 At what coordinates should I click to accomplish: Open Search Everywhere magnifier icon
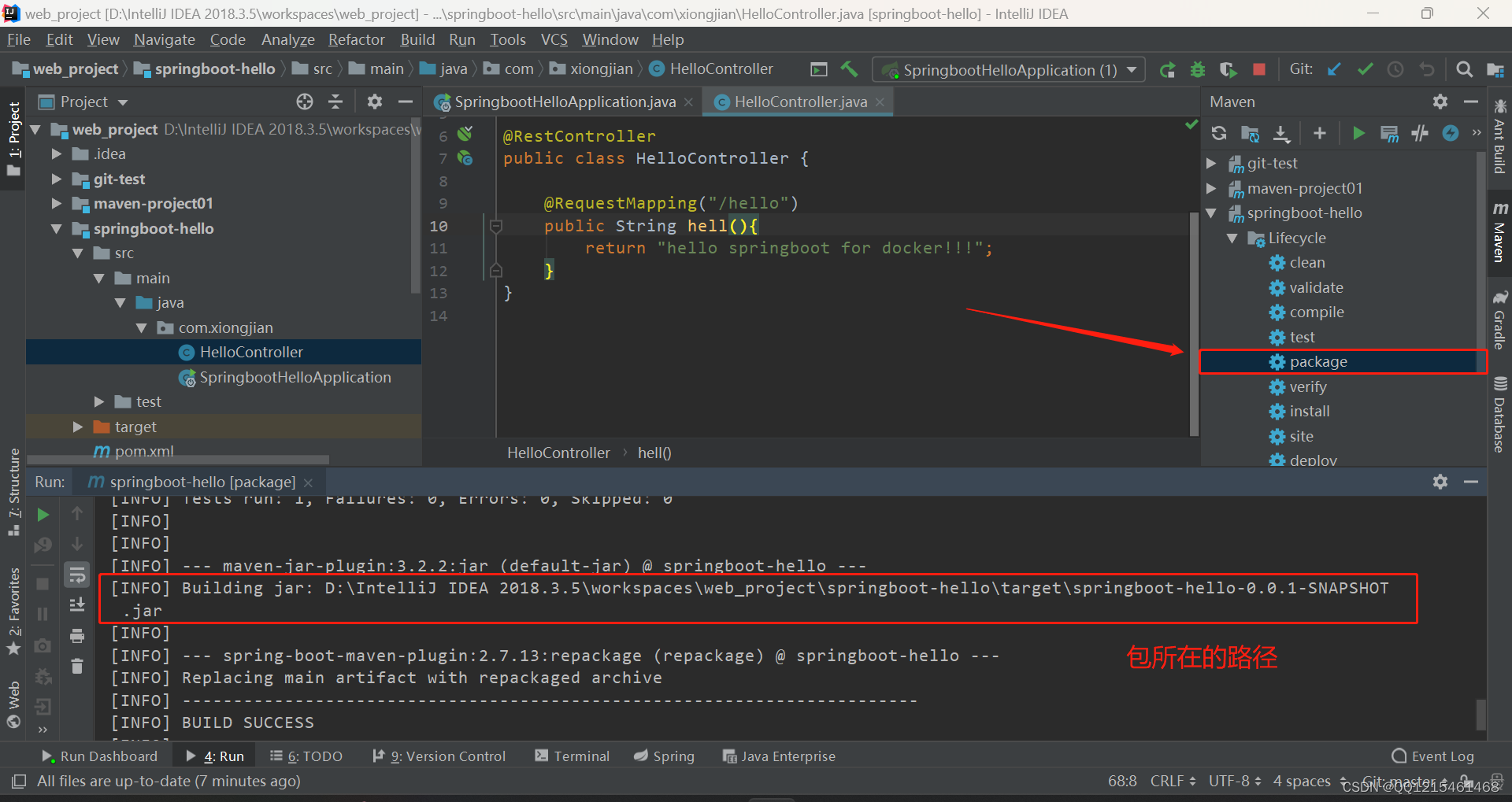pyautogui.click(x=1464, y=69)
